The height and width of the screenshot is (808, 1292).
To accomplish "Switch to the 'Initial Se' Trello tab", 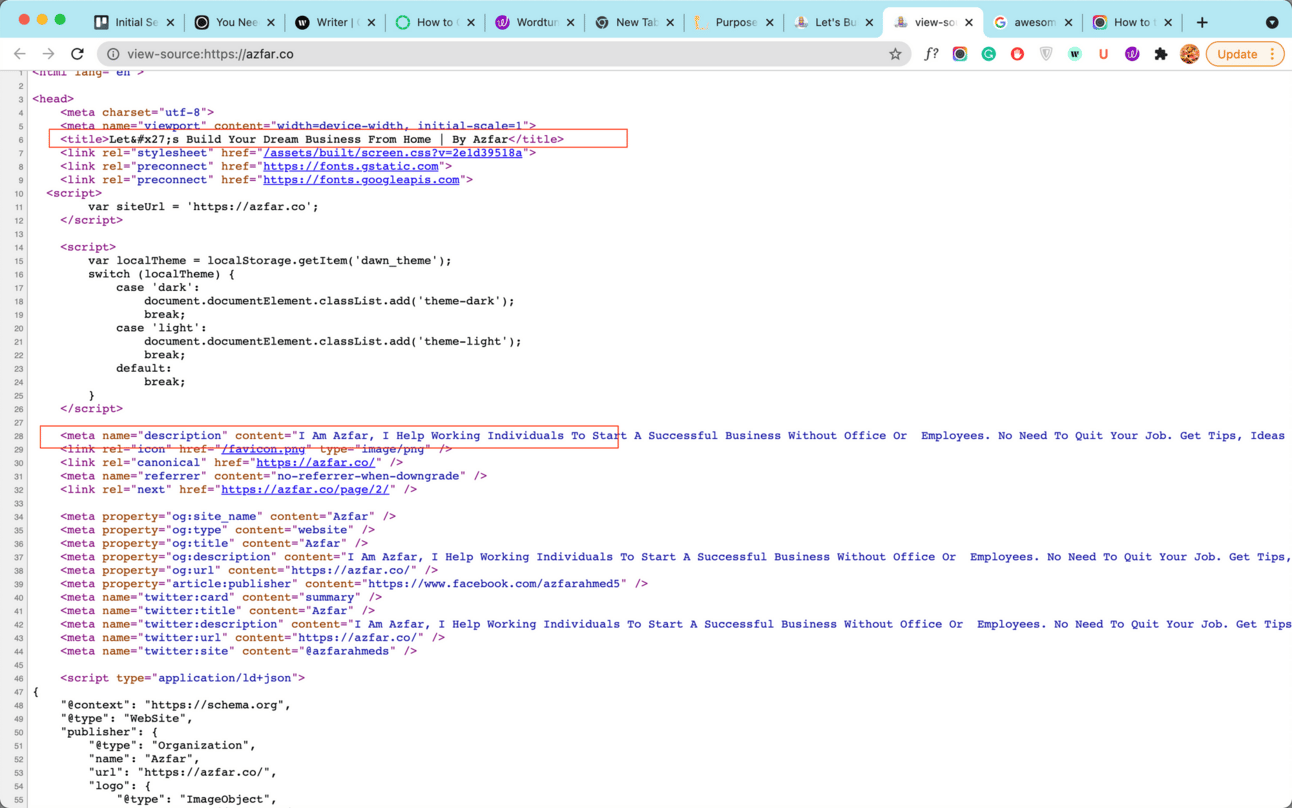I will pos(136,22).
